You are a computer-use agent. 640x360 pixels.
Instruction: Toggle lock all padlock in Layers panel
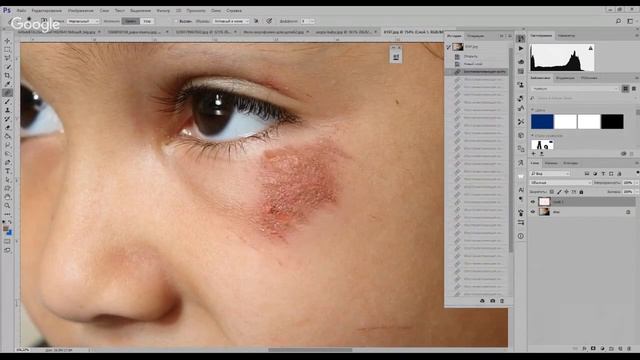pos(581,191)
